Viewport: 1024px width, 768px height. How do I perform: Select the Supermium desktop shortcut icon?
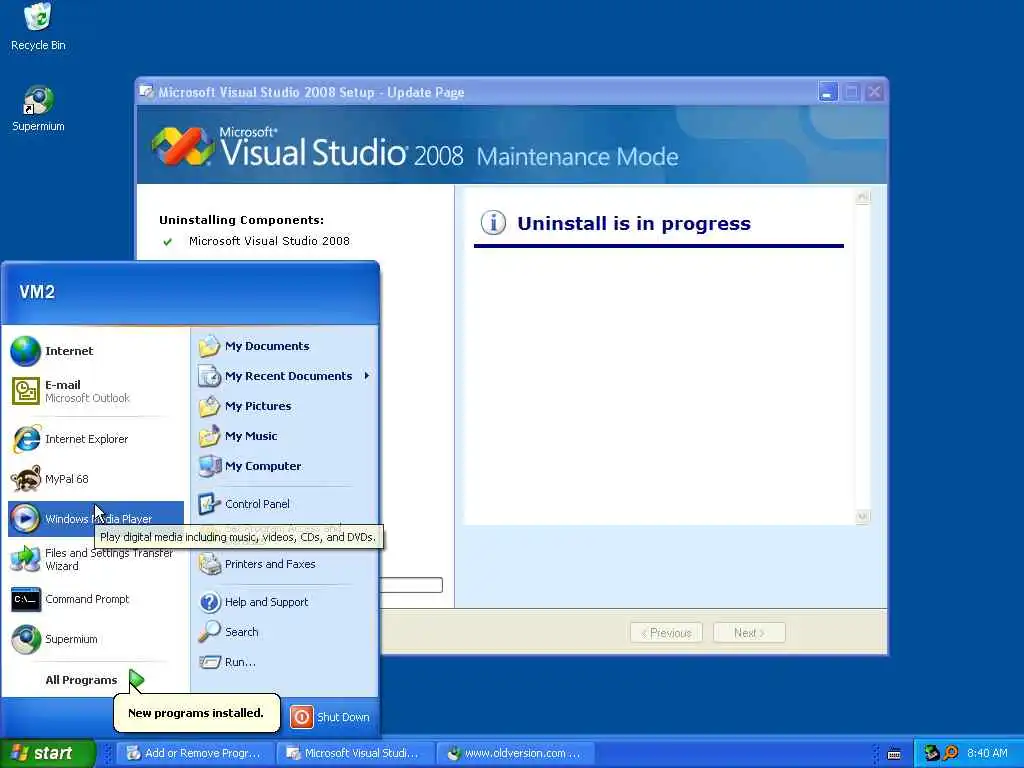click(38, 108)
